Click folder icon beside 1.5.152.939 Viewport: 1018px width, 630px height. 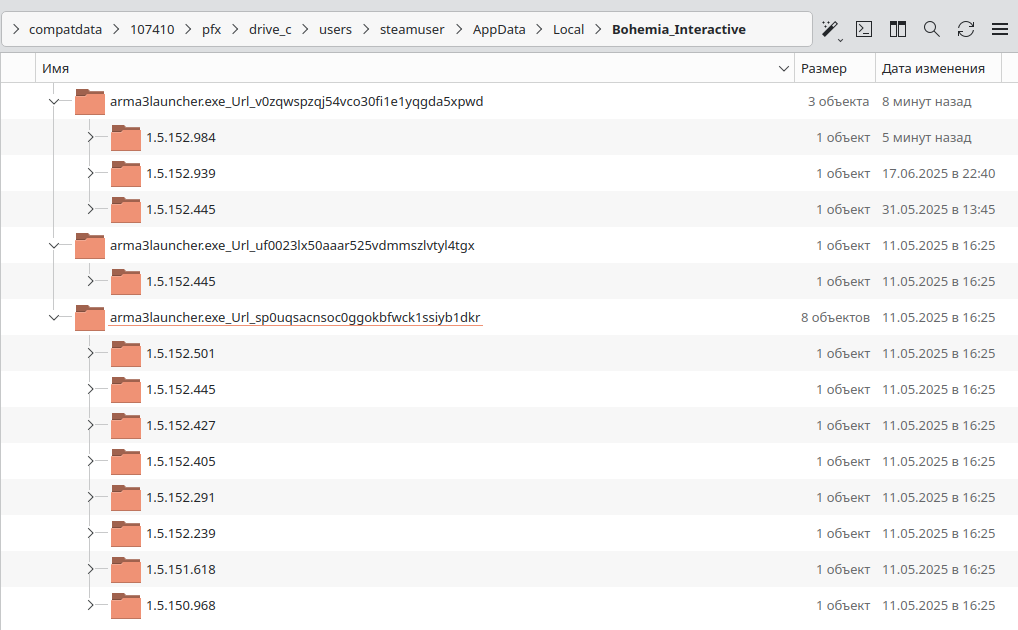pyautogui.click(x=126, y=174)
